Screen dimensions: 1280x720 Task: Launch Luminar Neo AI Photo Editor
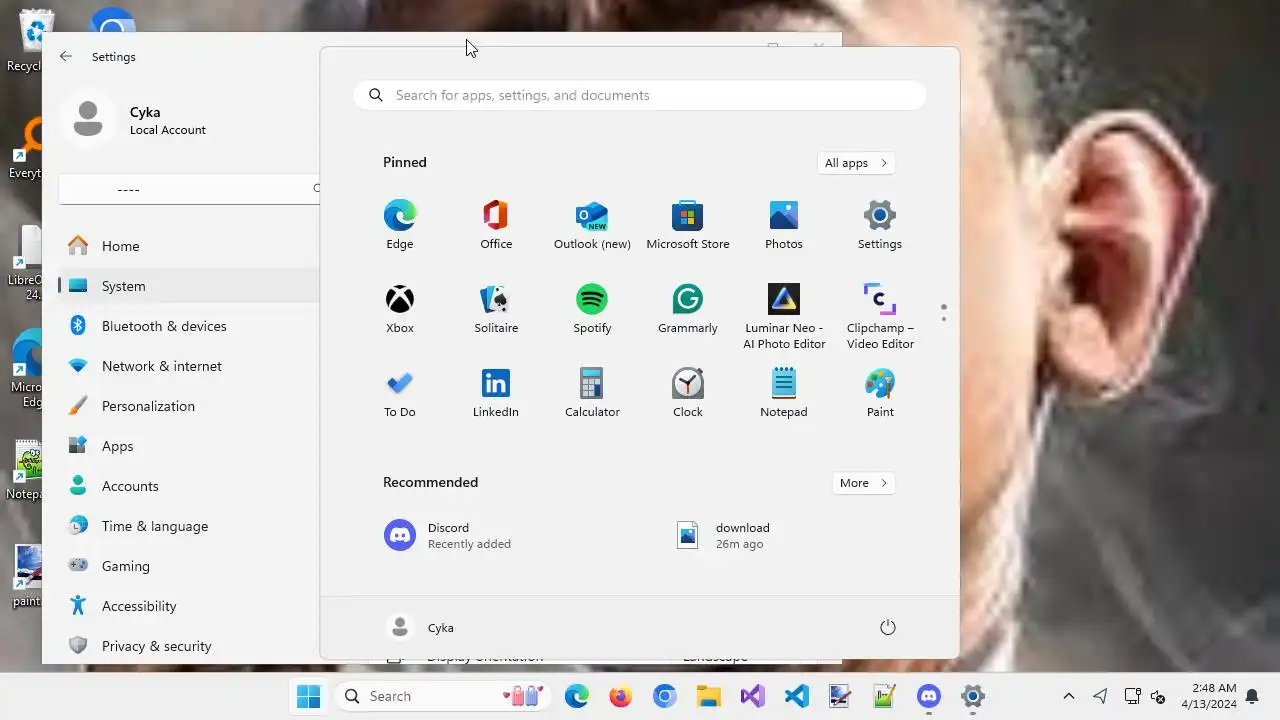click(x=784, y=316)
